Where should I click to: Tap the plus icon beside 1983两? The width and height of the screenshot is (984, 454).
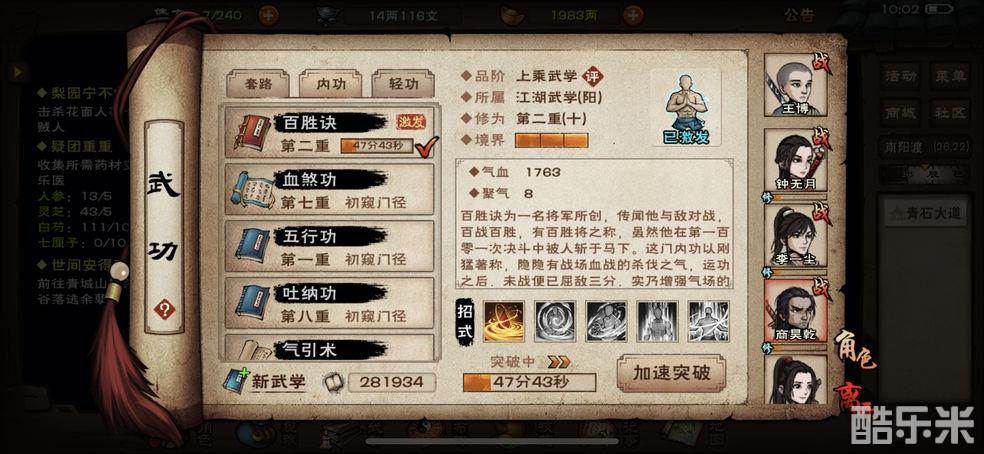tap(635, 15)
